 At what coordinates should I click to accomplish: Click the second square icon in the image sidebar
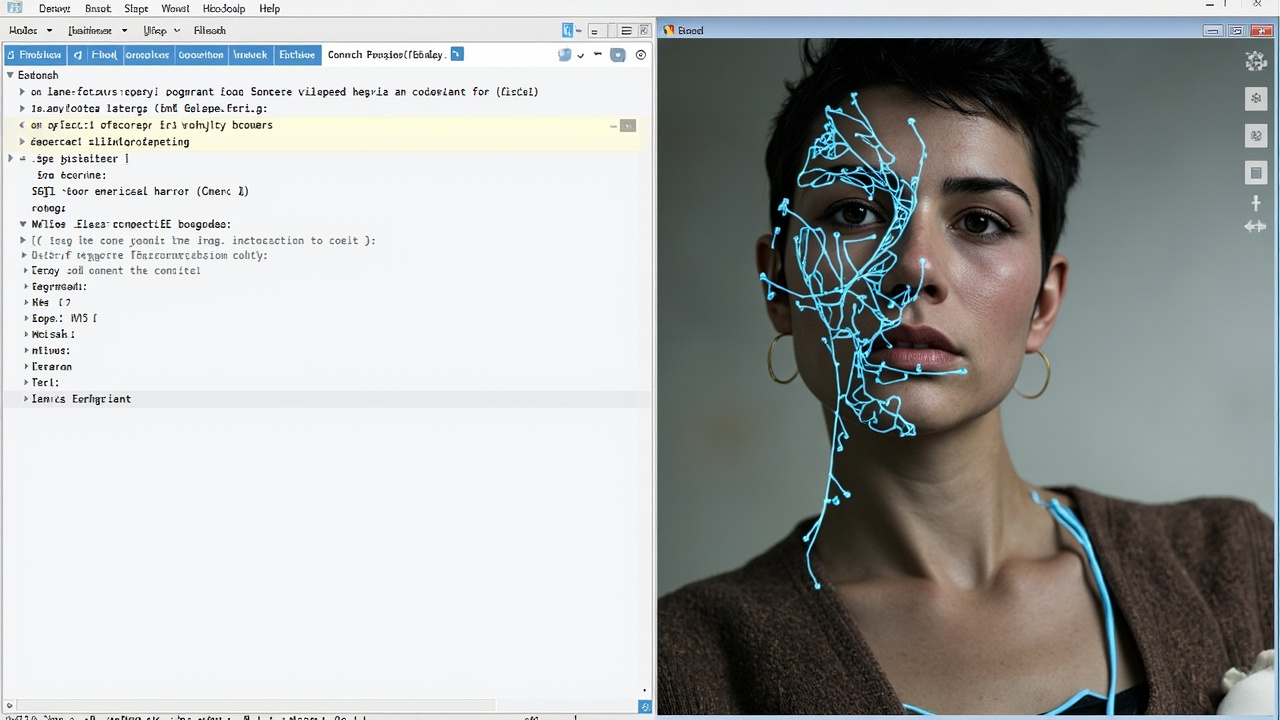pyautogui.click(x=1255, y=99)
